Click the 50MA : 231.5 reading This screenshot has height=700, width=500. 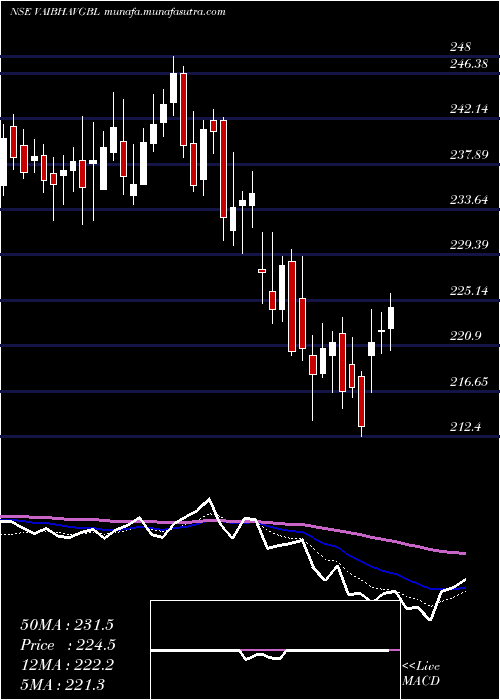68,625
